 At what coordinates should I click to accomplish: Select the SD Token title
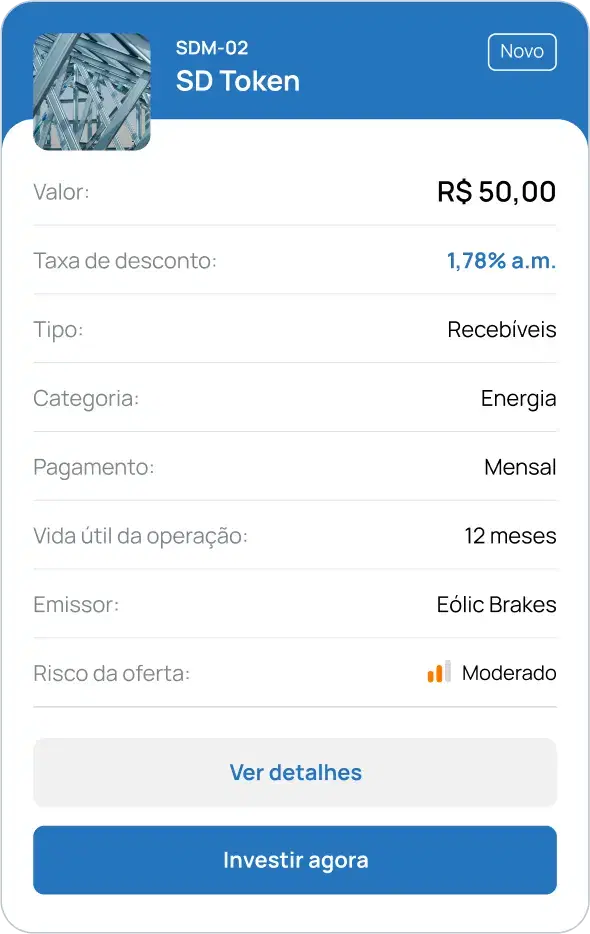point(238,81)
